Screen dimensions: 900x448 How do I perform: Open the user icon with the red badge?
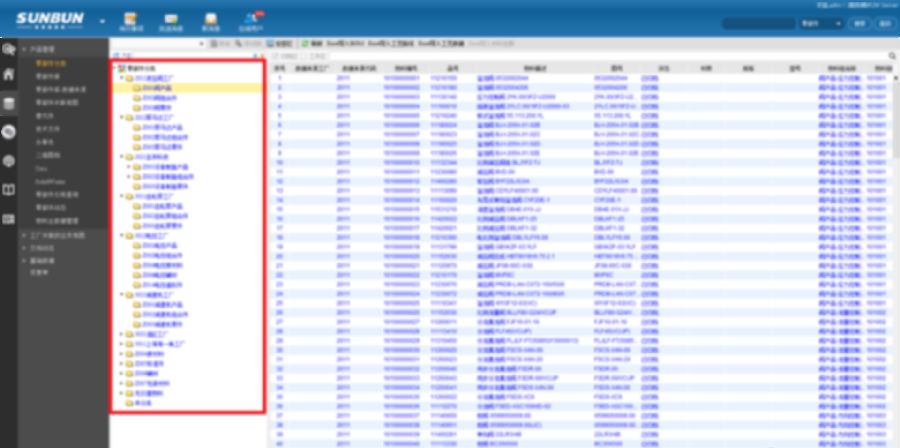point(251,18)
